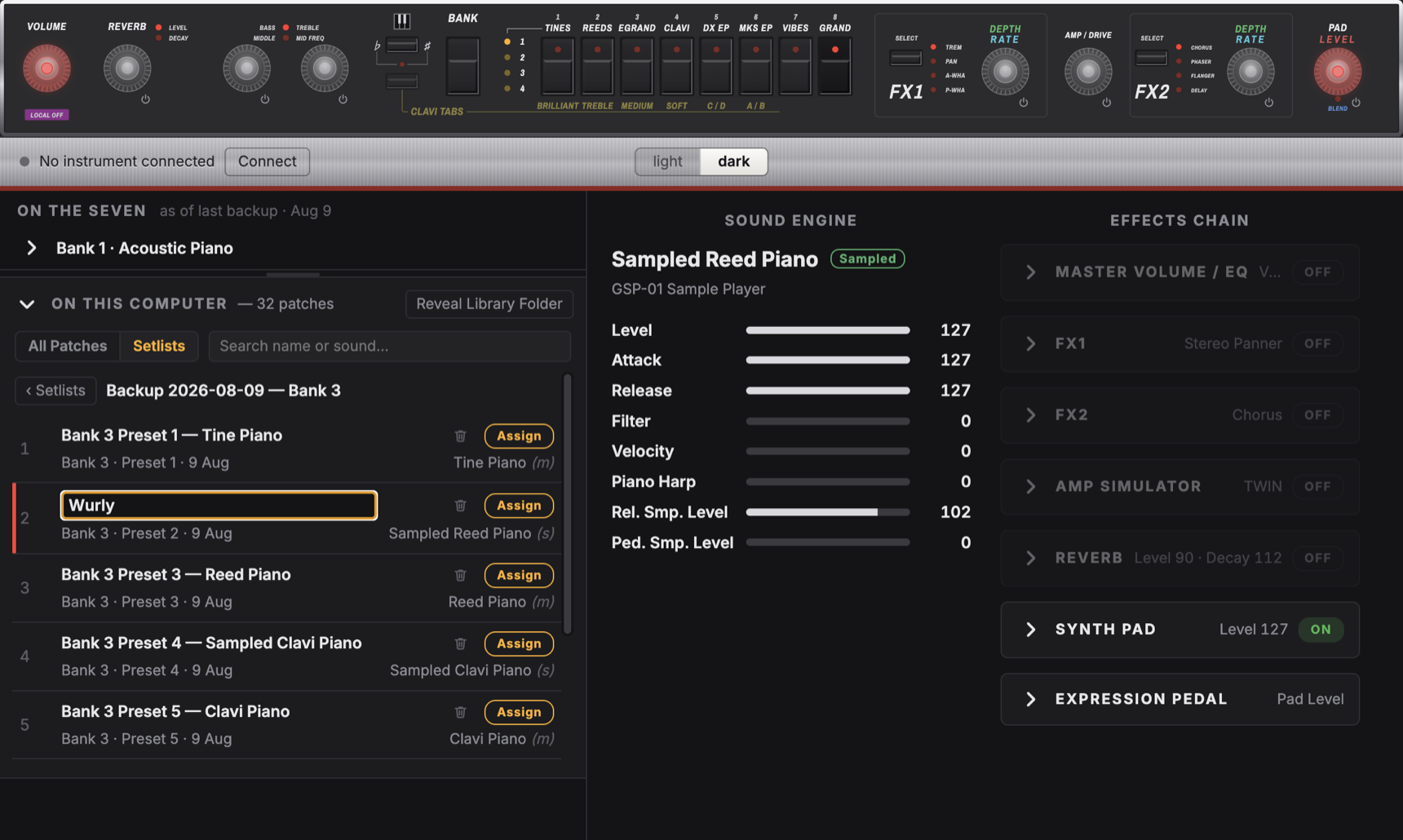Click the FX2 Select button
Image resolution: width=1403 pixels, height=840 pixels.
[1151, 58]
